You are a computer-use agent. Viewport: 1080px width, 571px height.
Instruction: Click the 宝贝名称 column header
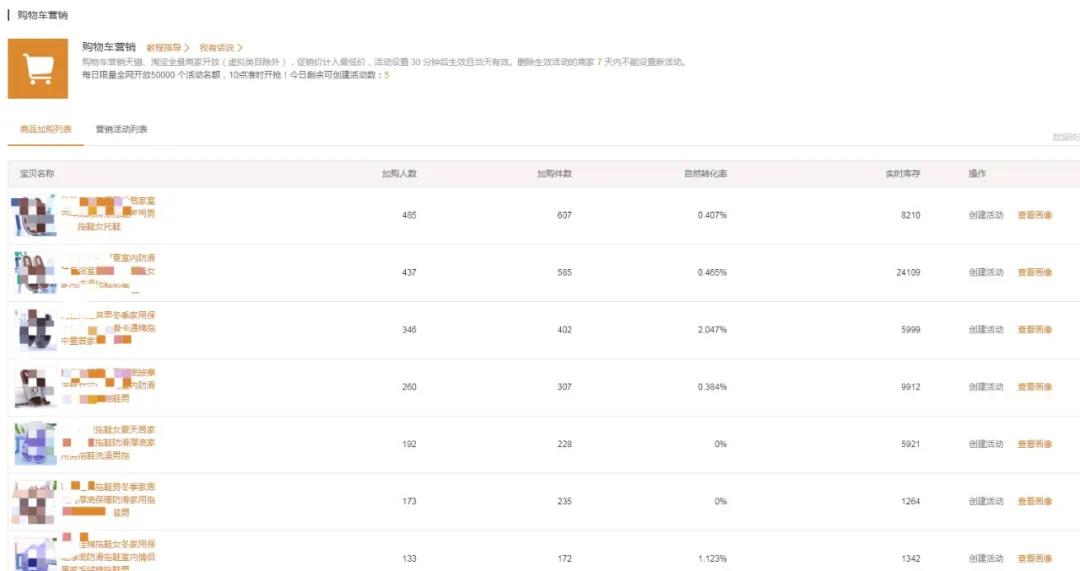(x=37, y=174)
